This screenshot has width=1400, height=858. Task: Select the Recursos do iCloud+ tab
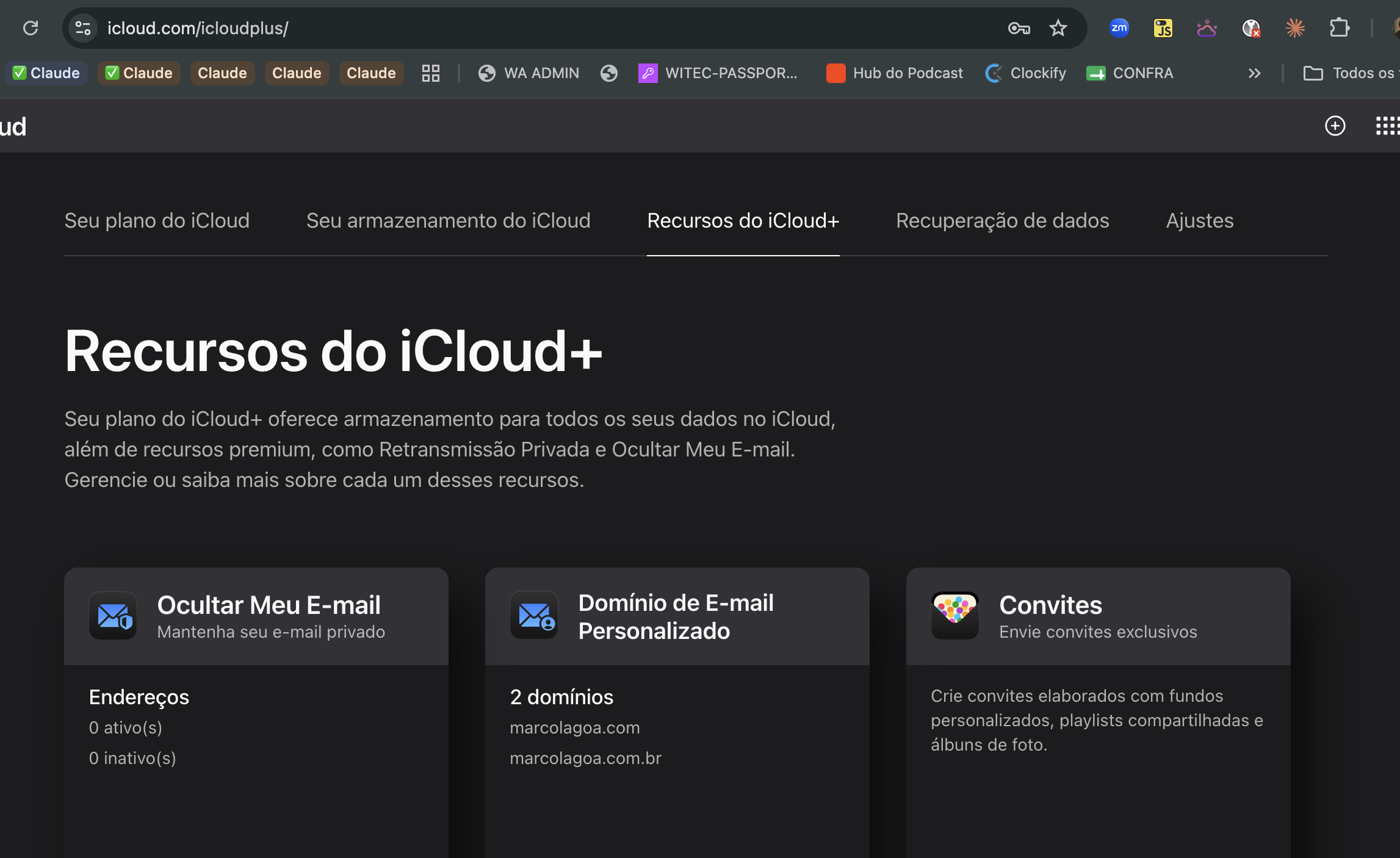743,220
